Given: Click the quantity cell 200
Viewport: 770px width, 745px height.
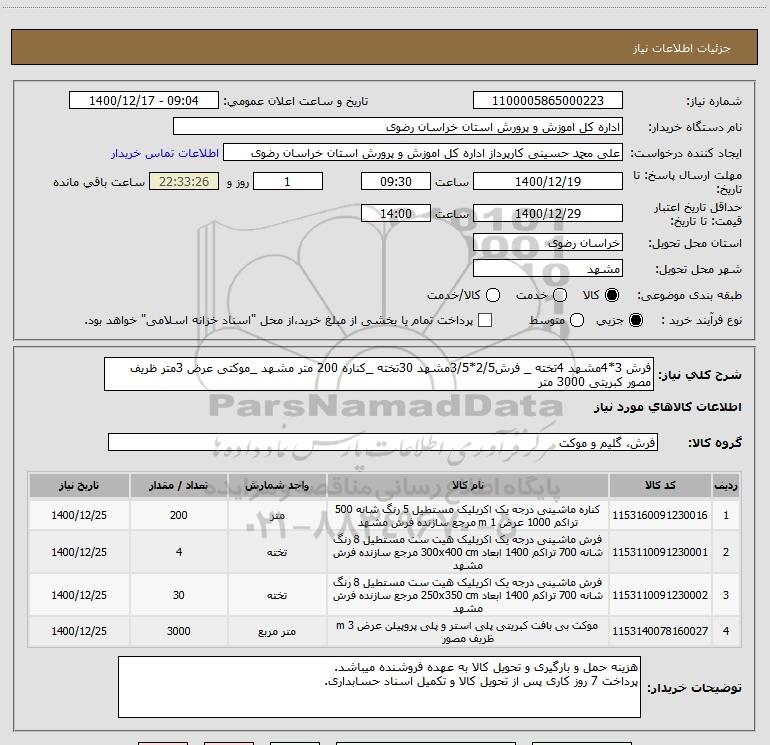Looking at the screenshot, I should tap(179, 515).
